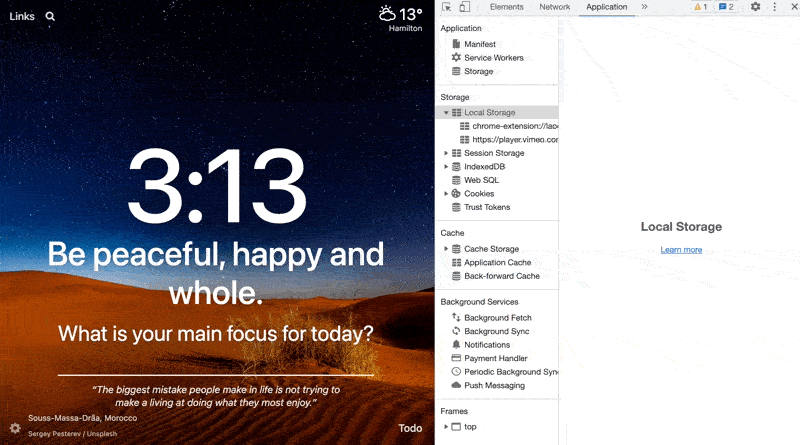Open Sergey Pesterev / Unsplash photo credit

(72, 434)
